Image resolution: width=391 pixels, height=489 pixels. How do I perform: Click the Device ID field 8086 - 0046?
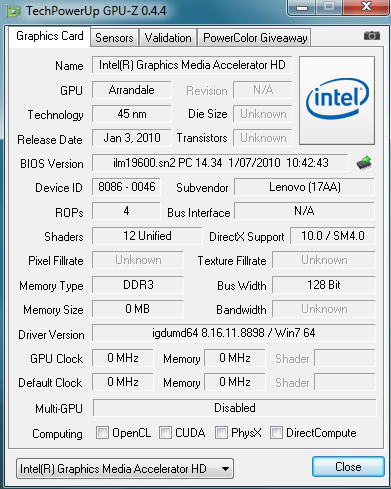click(126, 187)
